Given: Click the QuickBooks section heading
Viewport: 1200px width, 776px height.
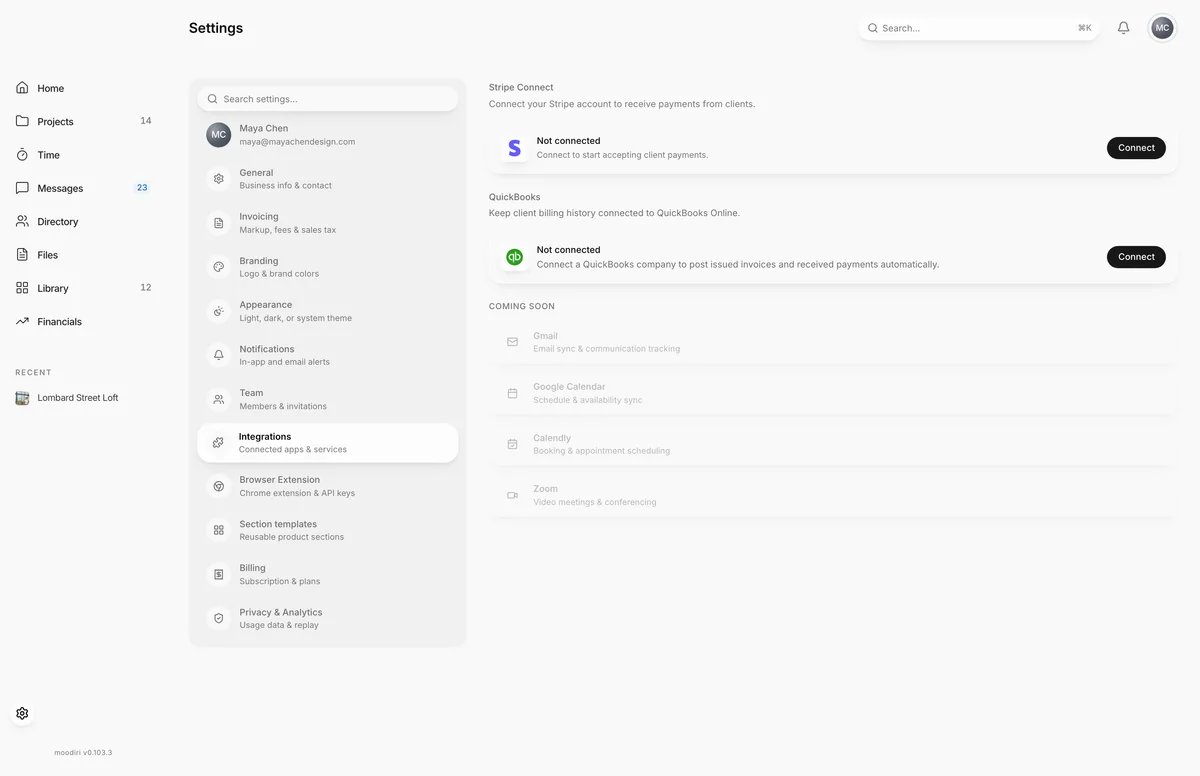Looking at the screenshot, I should pyautogui.click(x=515, y=197).
